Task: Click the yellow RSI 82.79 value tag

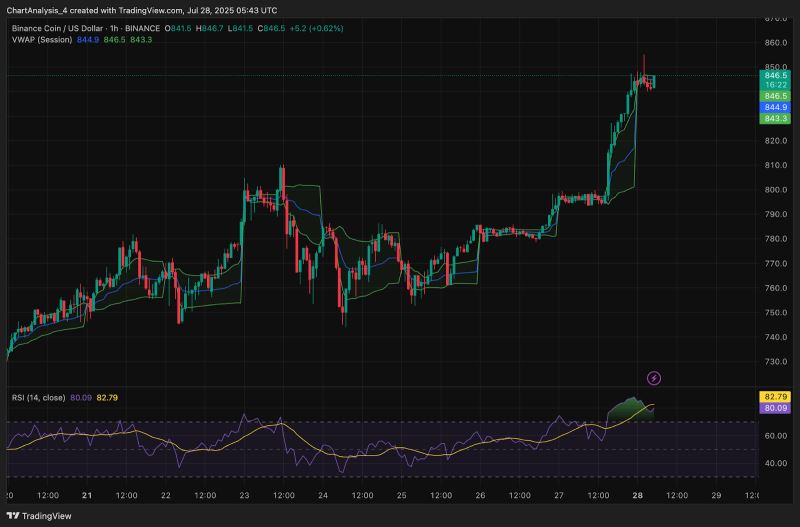Action: [x=776, y=397]
